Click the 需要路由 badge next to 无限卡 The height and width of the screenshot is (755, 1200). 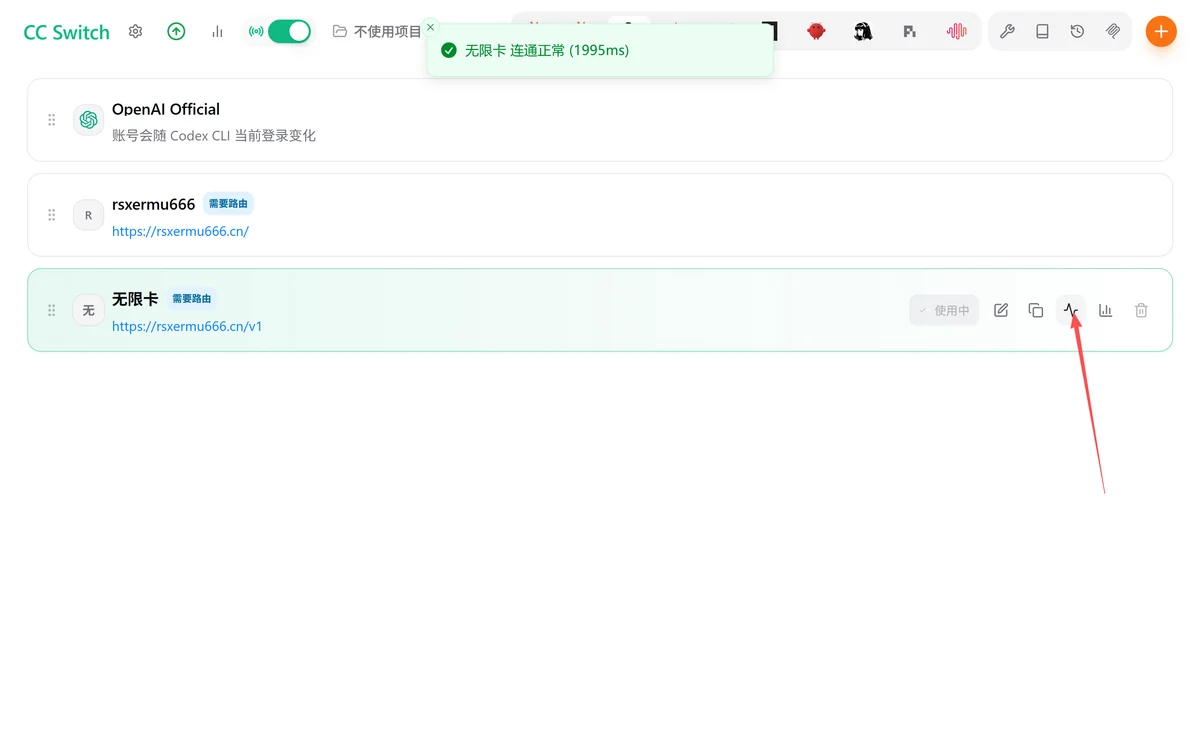click(191, 299)
